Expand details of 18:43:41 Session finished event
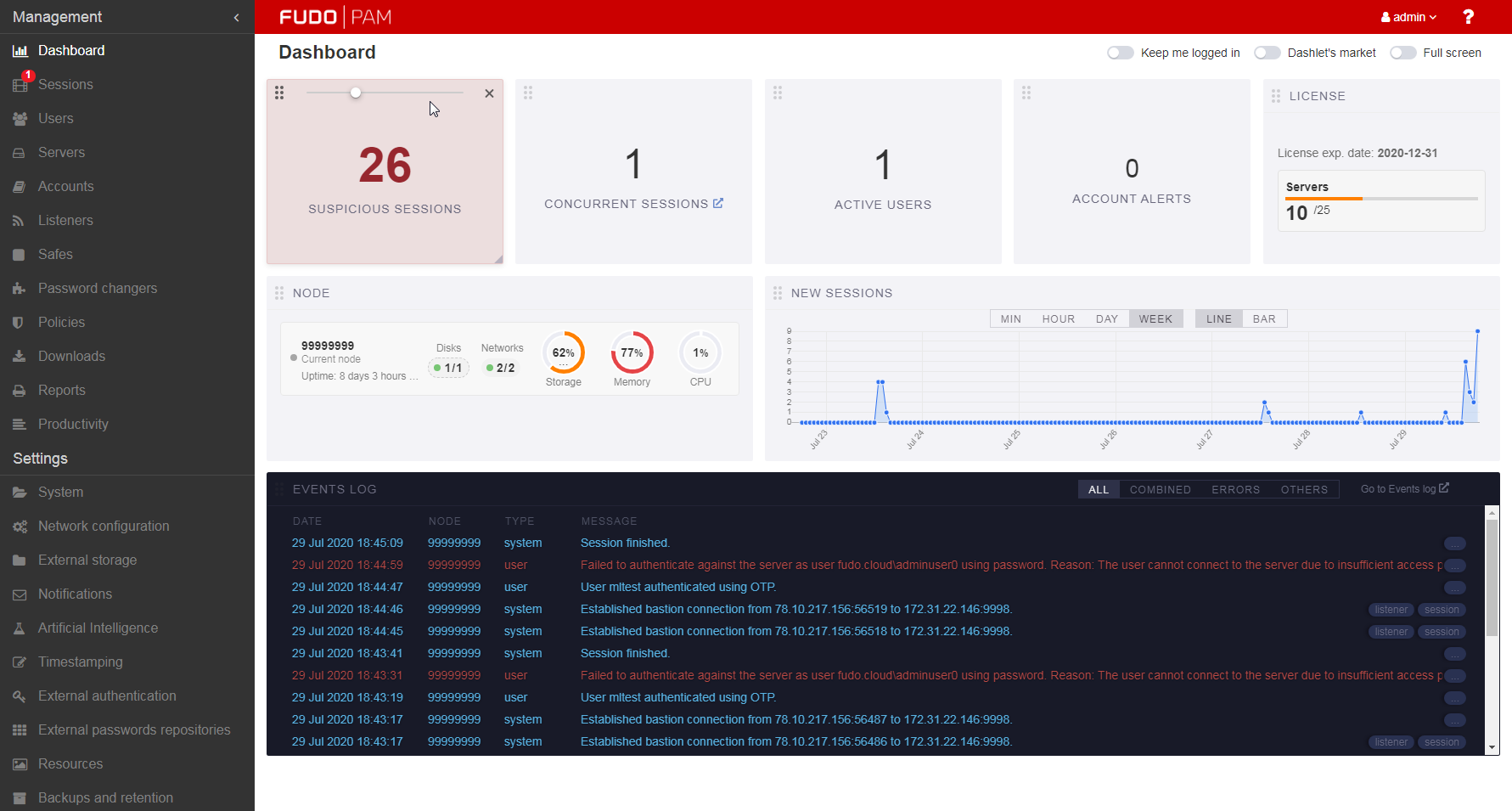The height and width of the screenshot is (811, 1512). coord(1455,654)
